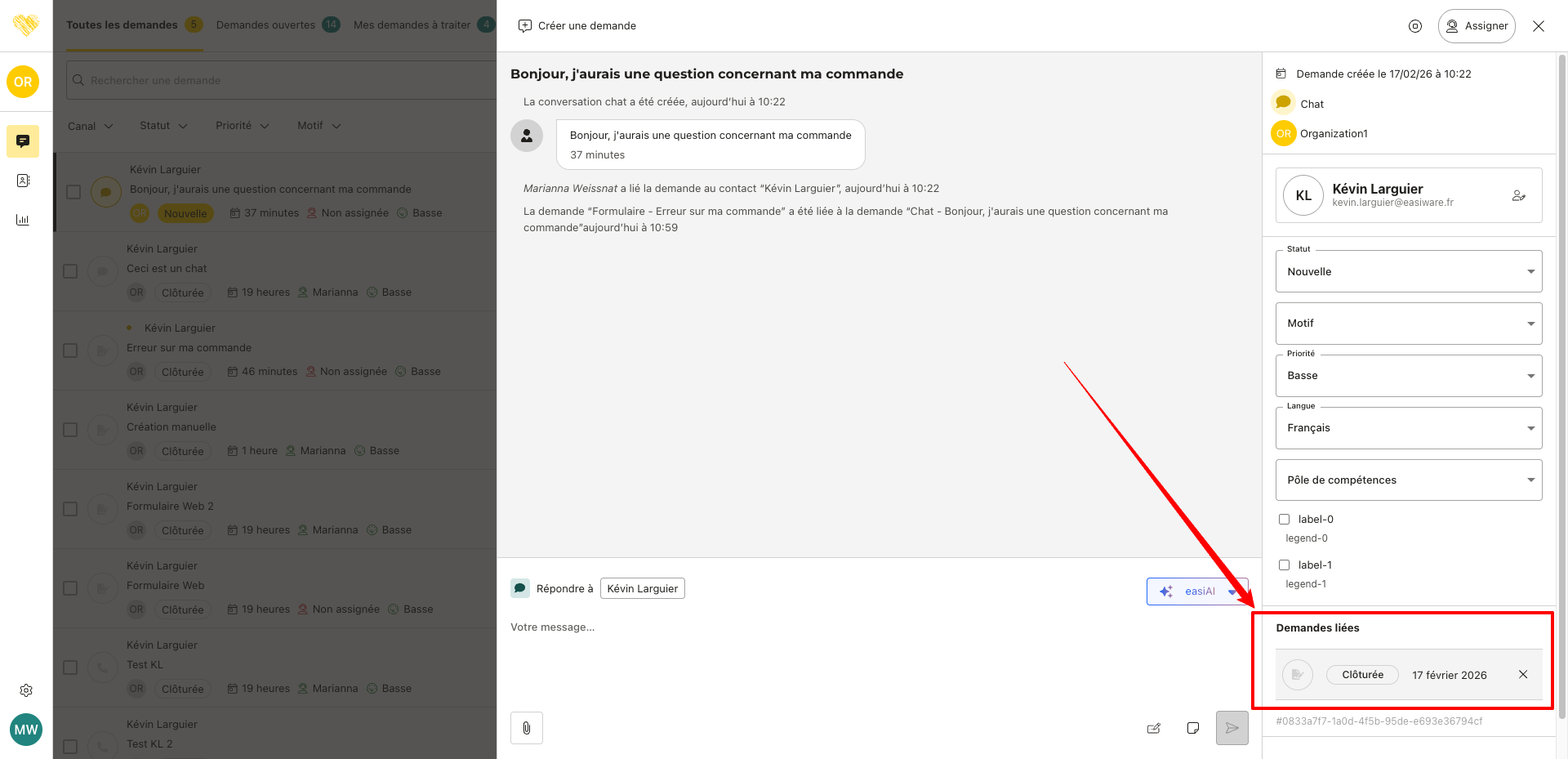Image resolution: width=1568 pixels, height=759 pixels.
Task: Click the paperclip attachment icon
Action: 527,728
